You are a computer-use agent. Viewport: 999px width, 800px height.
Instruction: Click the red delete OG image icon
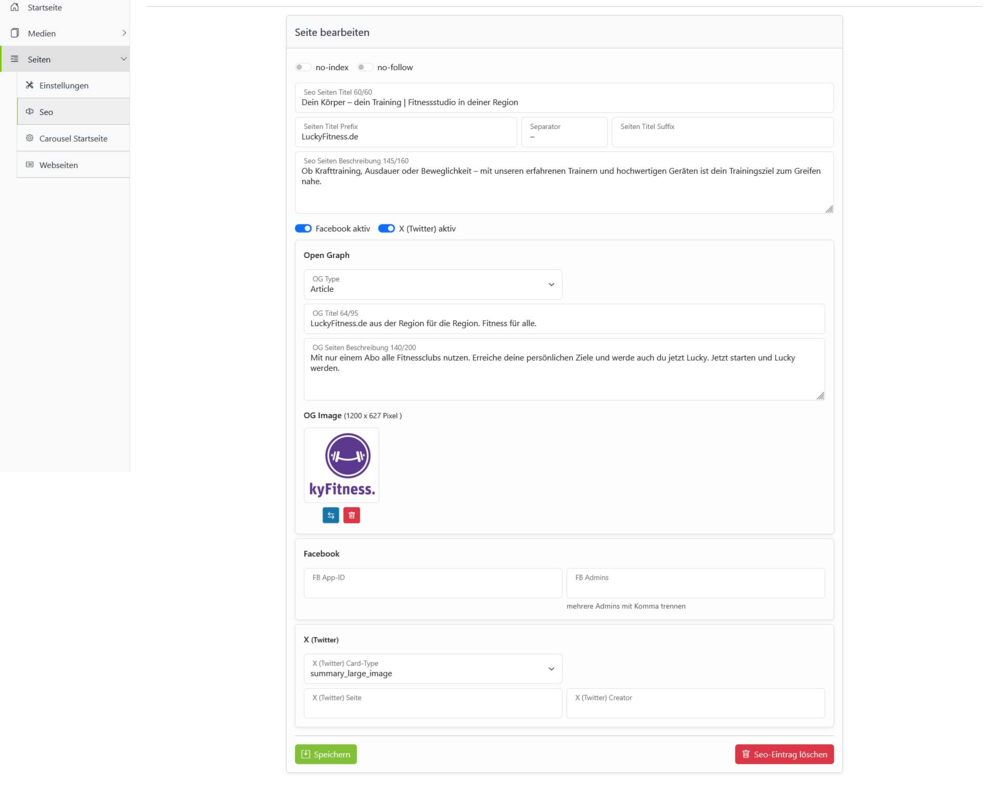(x=352, y=515)
